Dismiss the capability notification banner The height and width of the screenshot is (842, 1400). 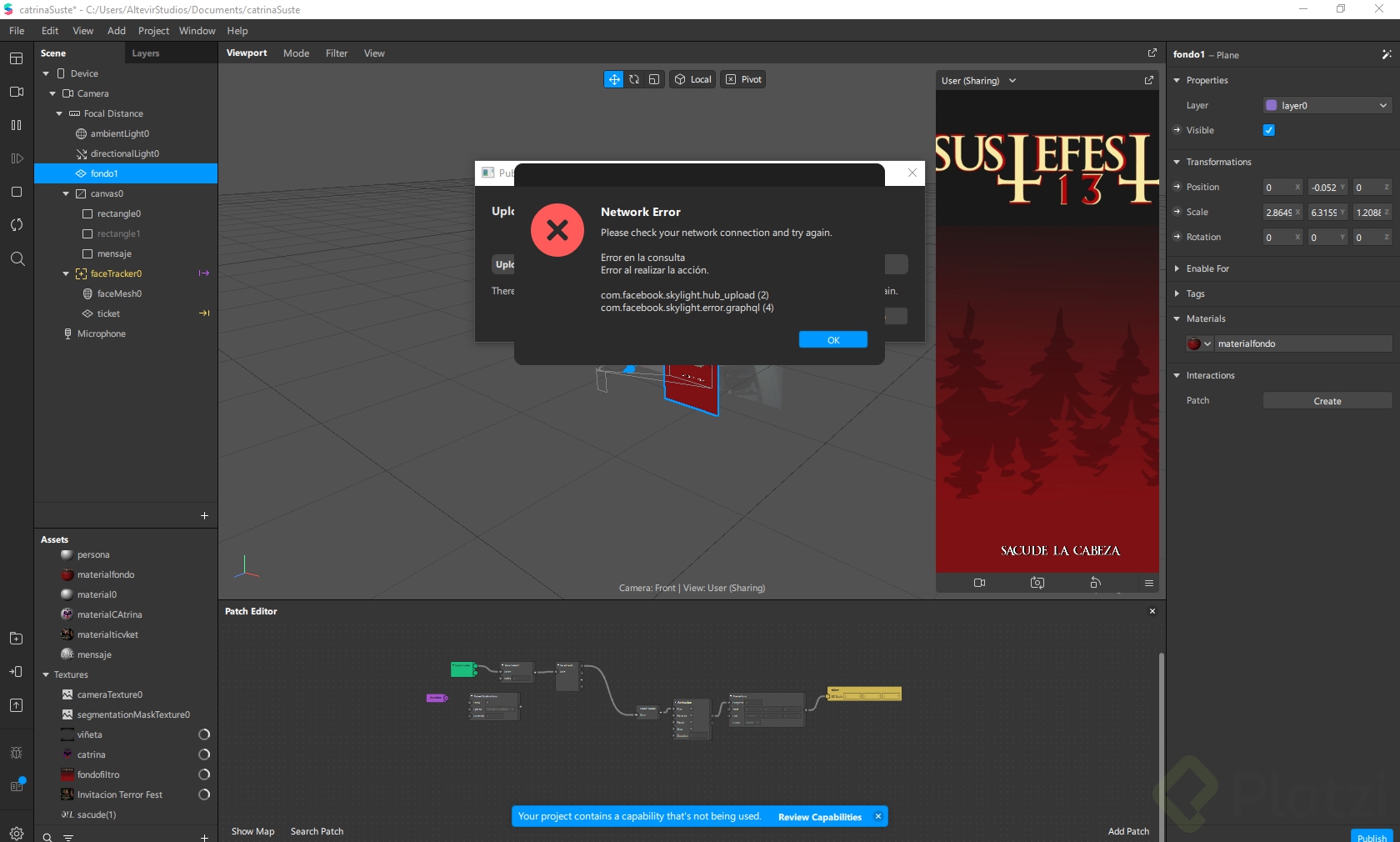(878, 816)
